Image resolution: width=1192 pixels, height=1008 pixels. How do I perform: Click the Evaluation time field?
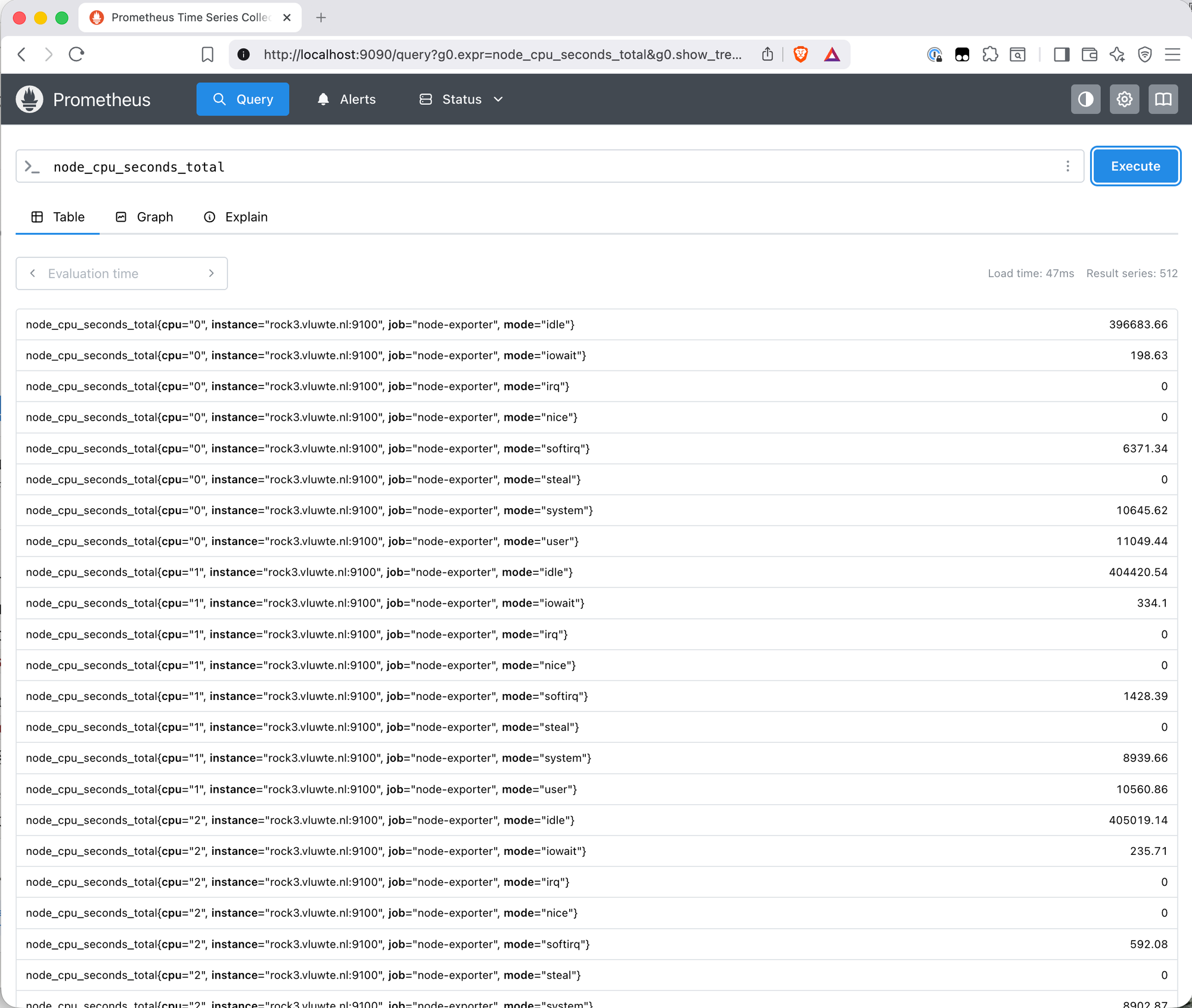point(119,273)
